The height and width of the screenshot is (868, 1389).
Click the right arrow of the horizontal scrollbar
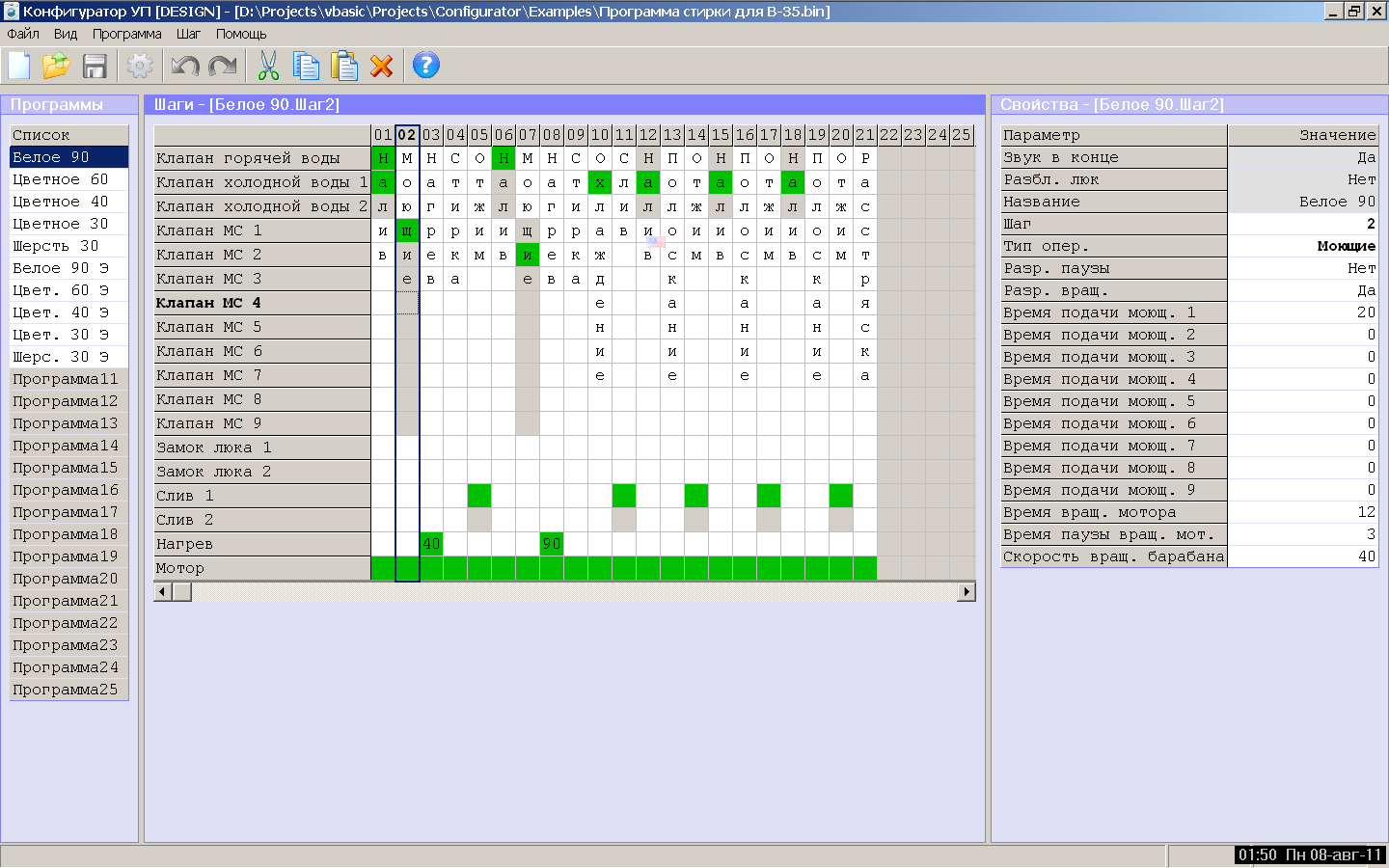966,592
